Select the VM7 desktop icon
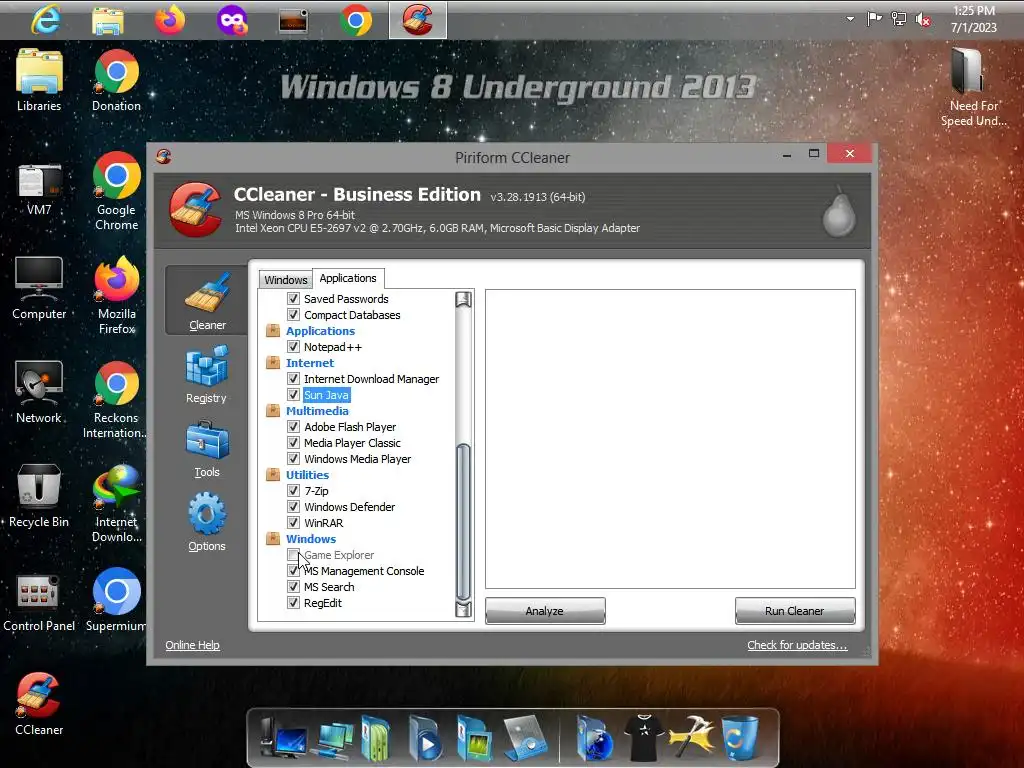 pyautogui.click(x=39, y=189)
